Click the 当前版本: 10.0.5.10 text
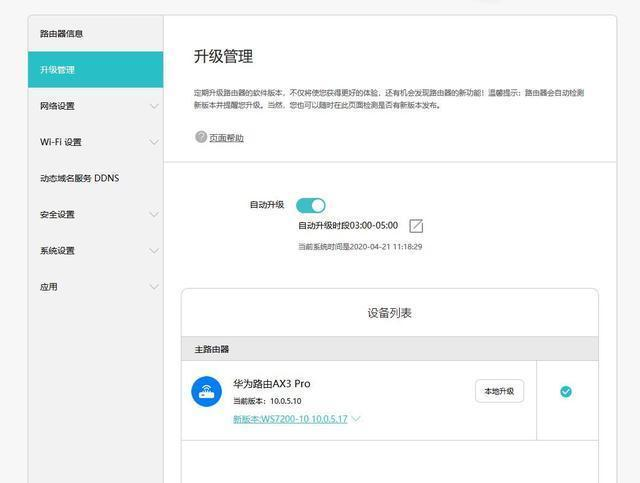Viewport: 640px width, 483px height. [x=267, y=401]
